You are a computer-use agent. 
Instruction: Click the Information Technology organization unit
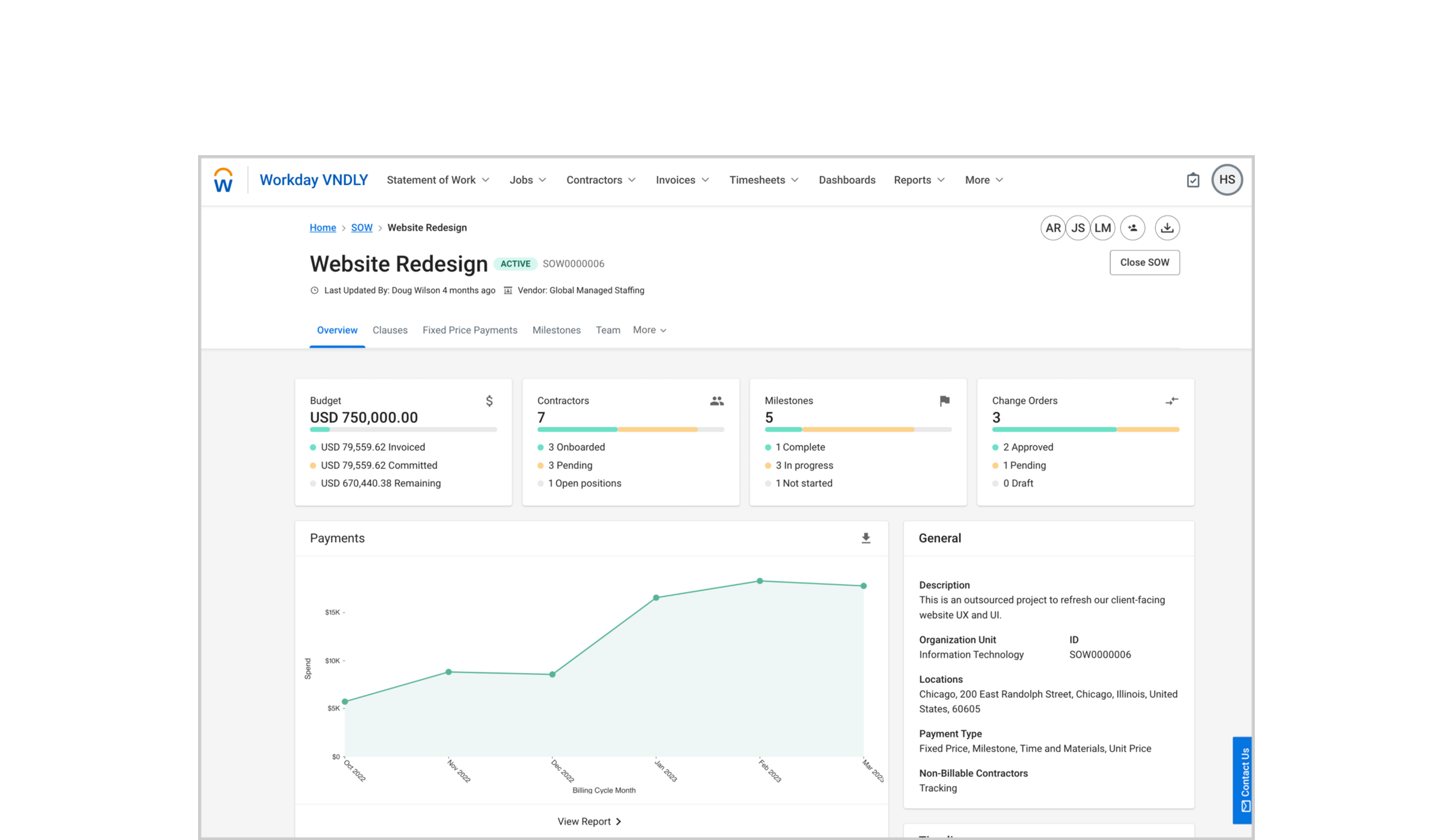pos(971,654)
